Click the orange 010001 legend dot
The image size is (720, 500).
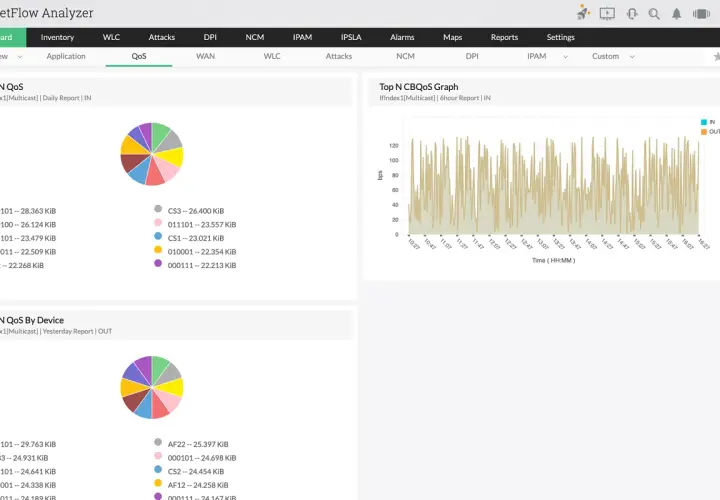pos(158,250)
